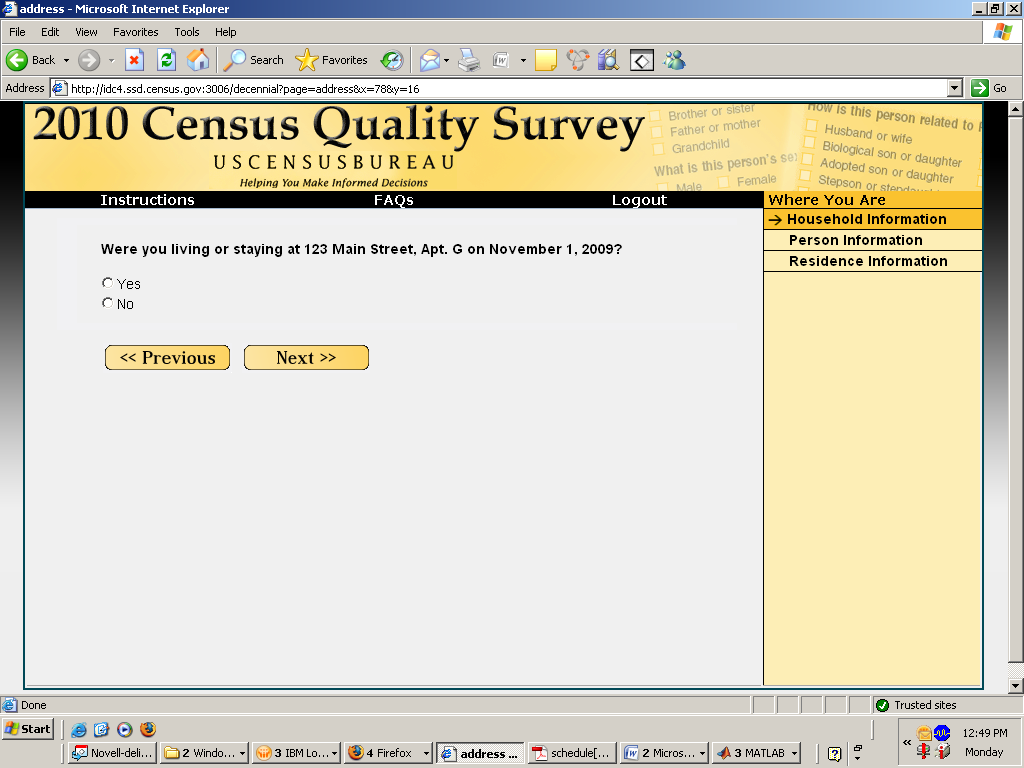The width and height of the screenshot is (1024, 768).
Task: Open the History toolbar icon
Action: (392, 60)
